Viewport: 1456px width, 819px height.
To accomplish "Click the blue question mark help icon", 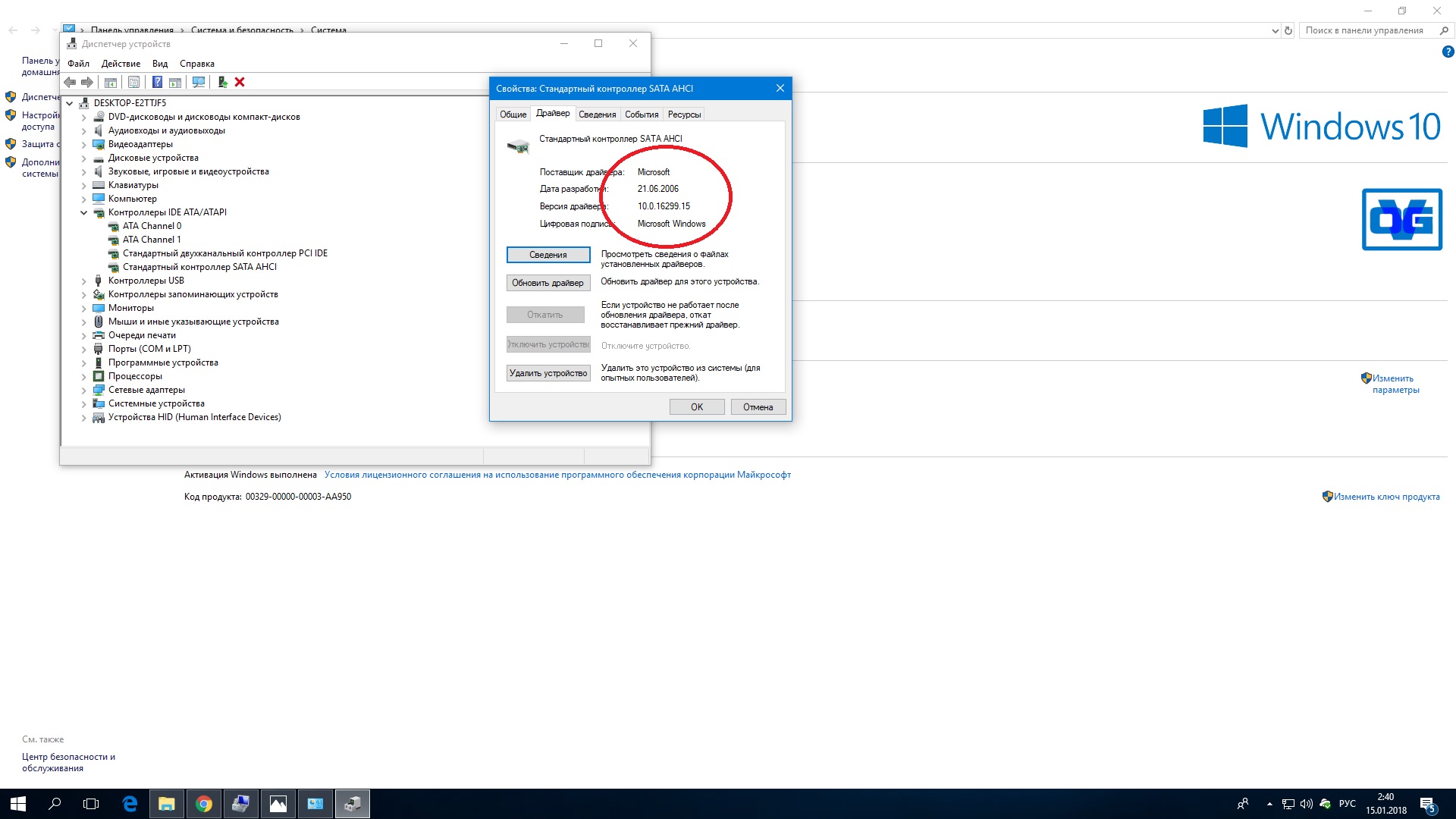I will coord(157,82).
